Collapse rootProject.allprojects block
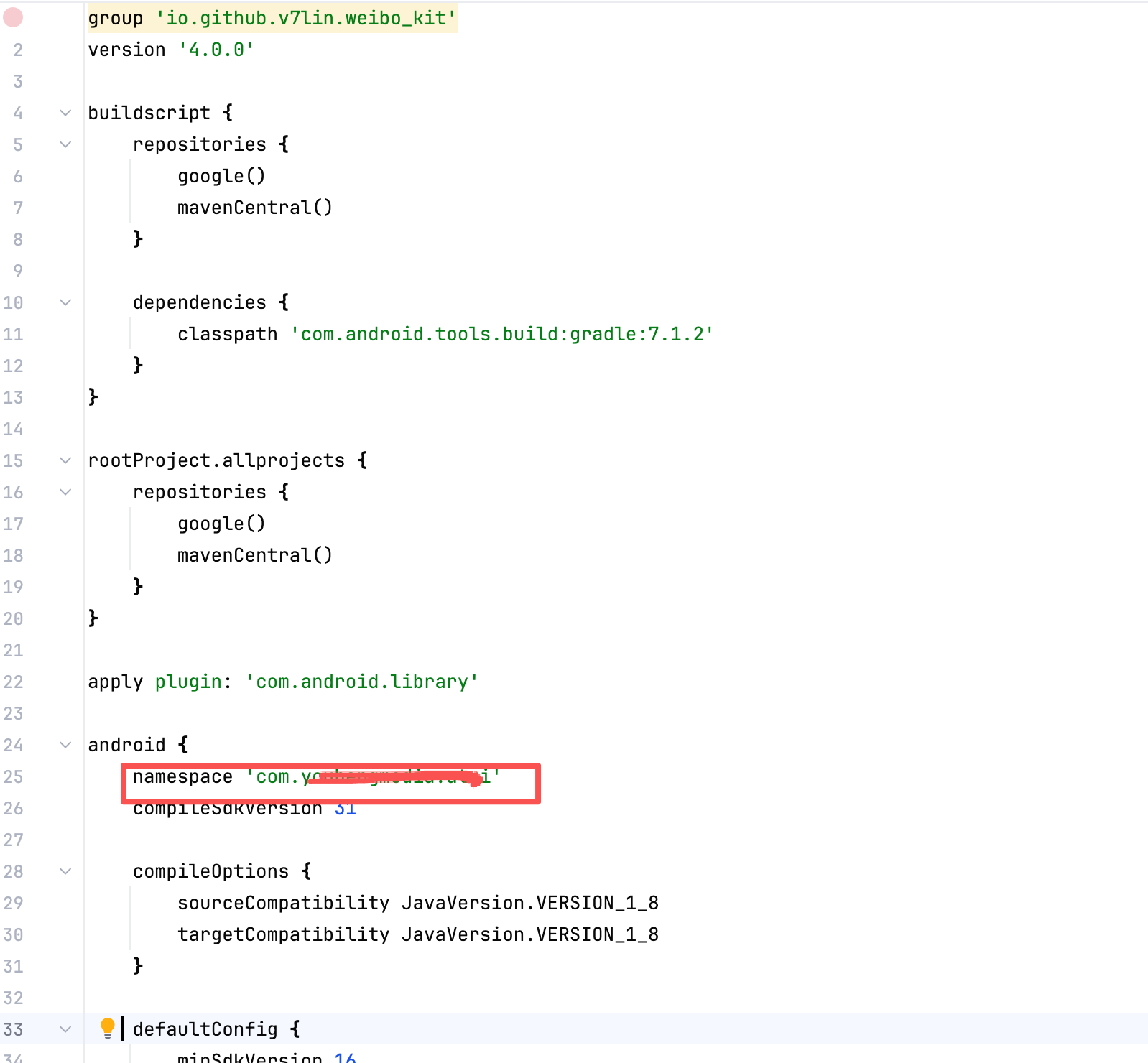This screenshot has width=1148, height=1063. (x=65, y=460)
